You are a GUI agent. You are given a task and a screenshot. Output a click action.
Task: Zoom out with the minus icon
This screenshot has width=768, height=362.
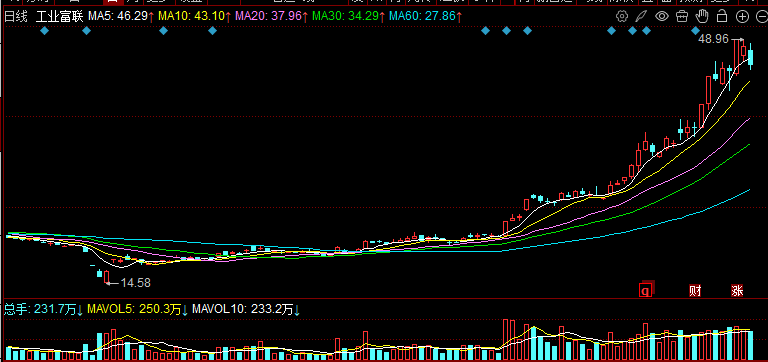(x=762, y=16)
